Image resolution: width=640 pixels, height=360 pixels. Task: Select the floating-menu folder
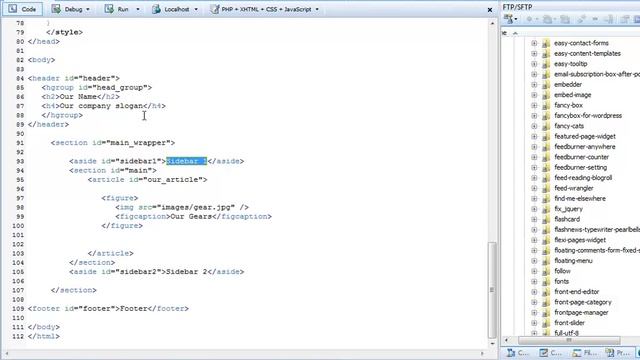coord(573,261)
